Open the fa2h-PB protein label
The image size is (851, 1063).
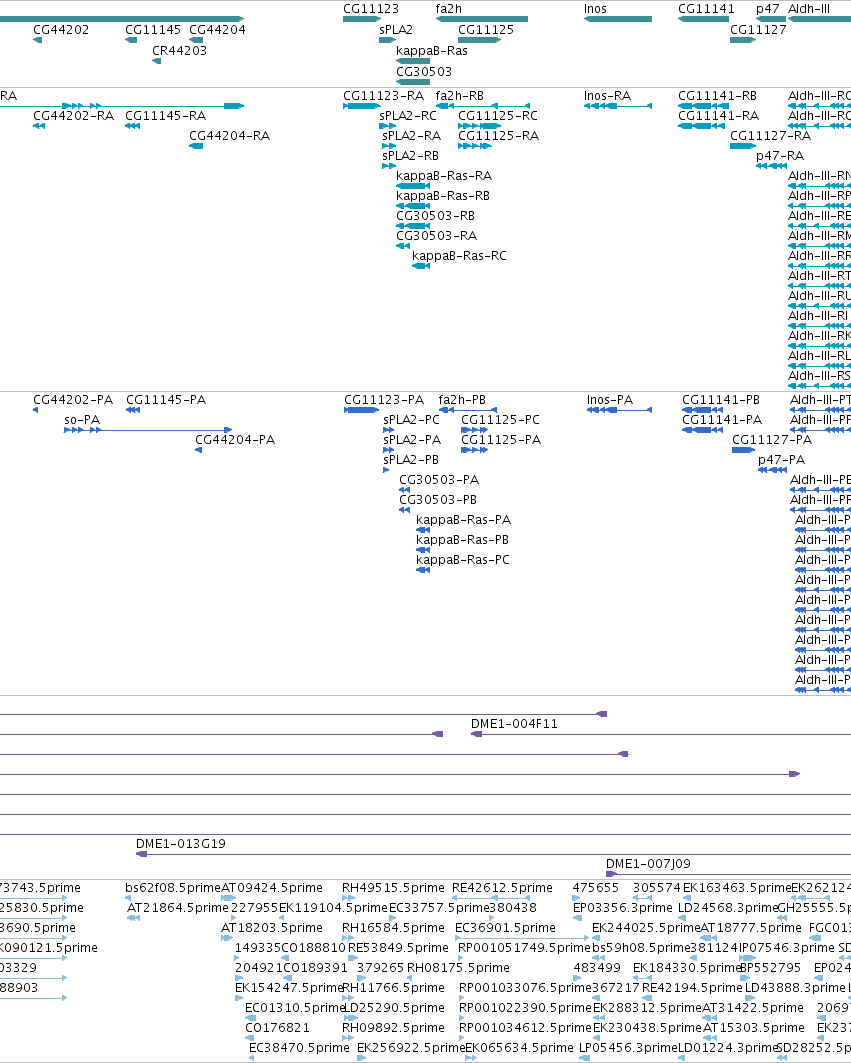tap(462, 400)
